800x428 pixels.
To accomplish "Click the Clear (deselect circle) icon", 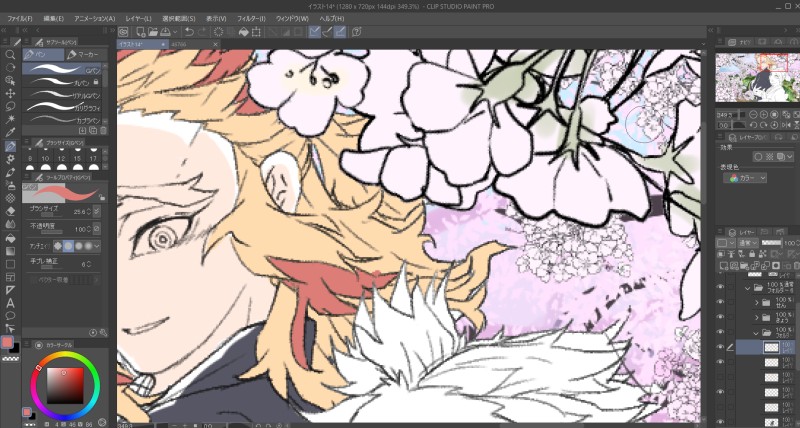I will click(x=218, y=32).
